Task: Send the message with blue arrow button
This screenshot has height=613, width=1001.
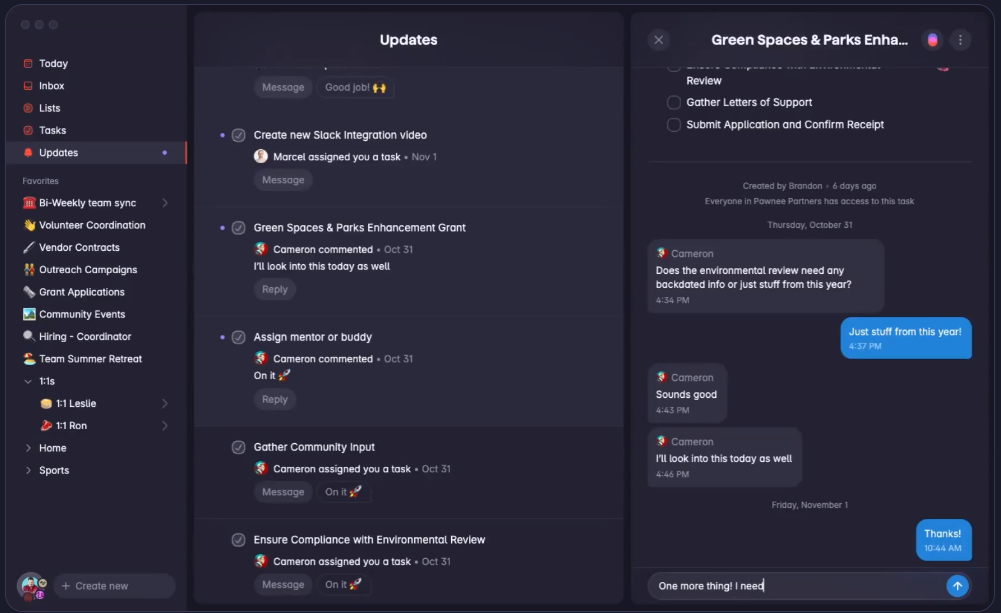Action: [957, 586]
